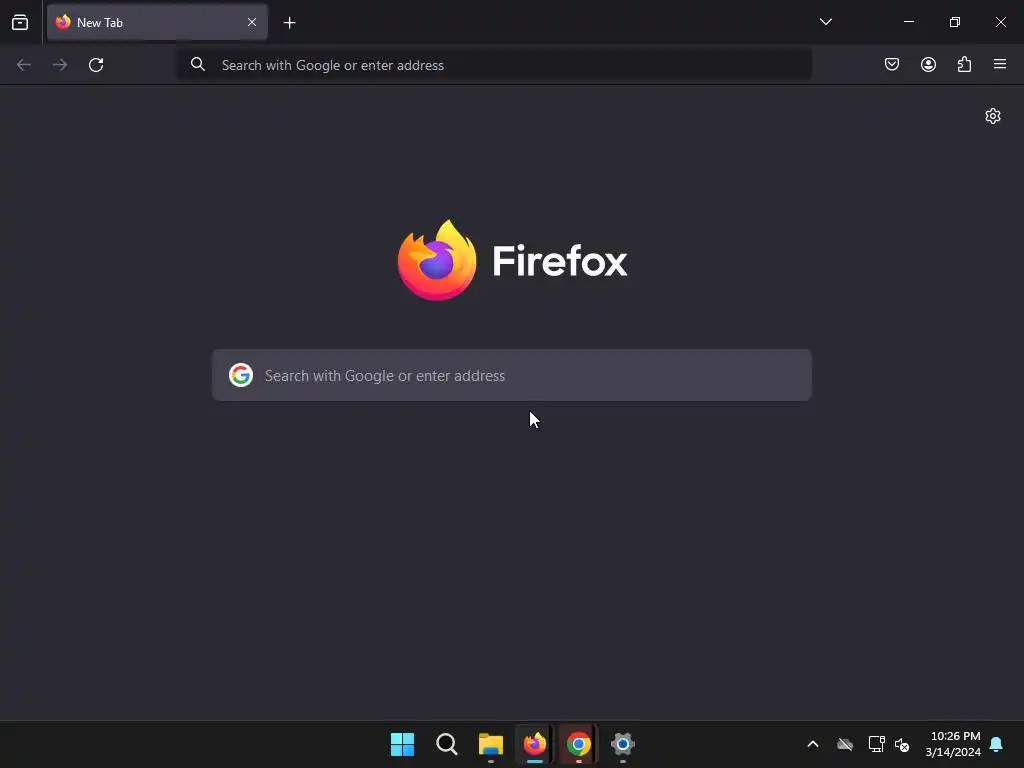Open Settings gear app in taskbar
This screenshot has width=1024, height=768.
click(x=622, y=744)
